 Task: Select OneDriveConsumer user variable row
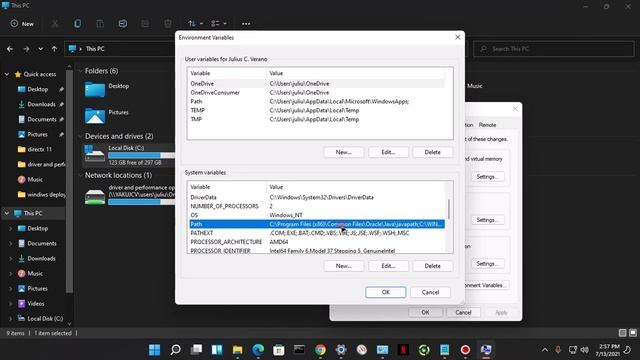pos(317,93)
